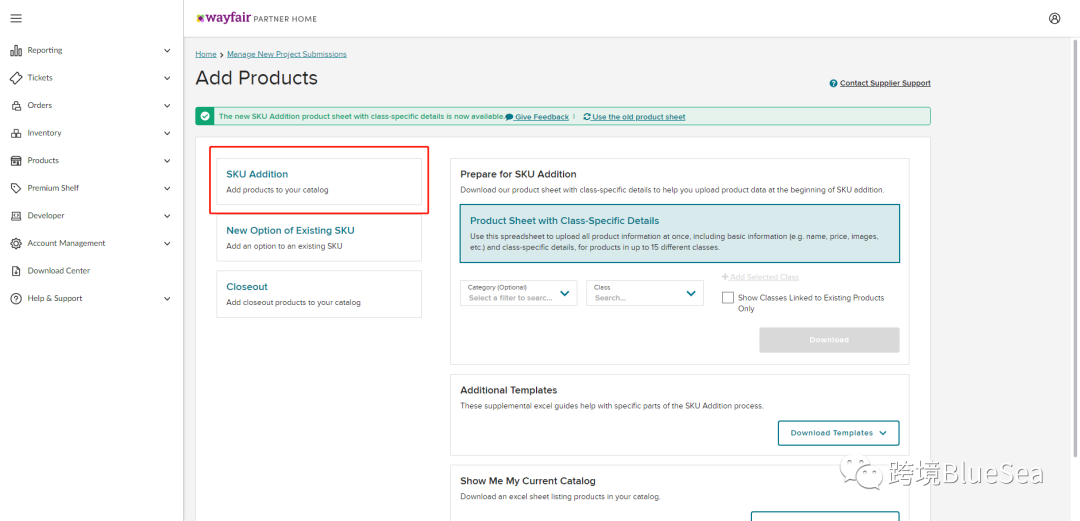
Task: Select Product Sheet with Class-Specific Details card
Action: point(680,234)
